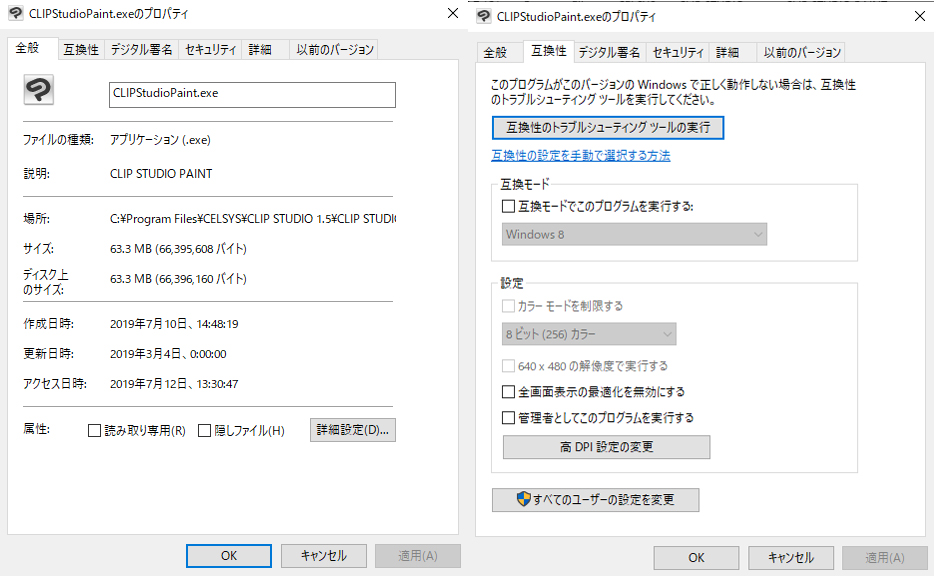Open セキュリティ tab in right window
The height and width of the screenshot is (576, 936).
click(x=678, y=53)
